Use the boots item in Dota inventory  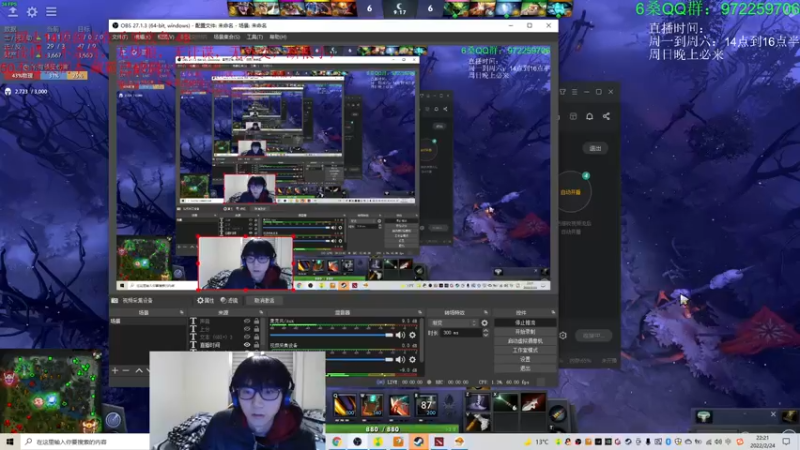pos(478,402)
